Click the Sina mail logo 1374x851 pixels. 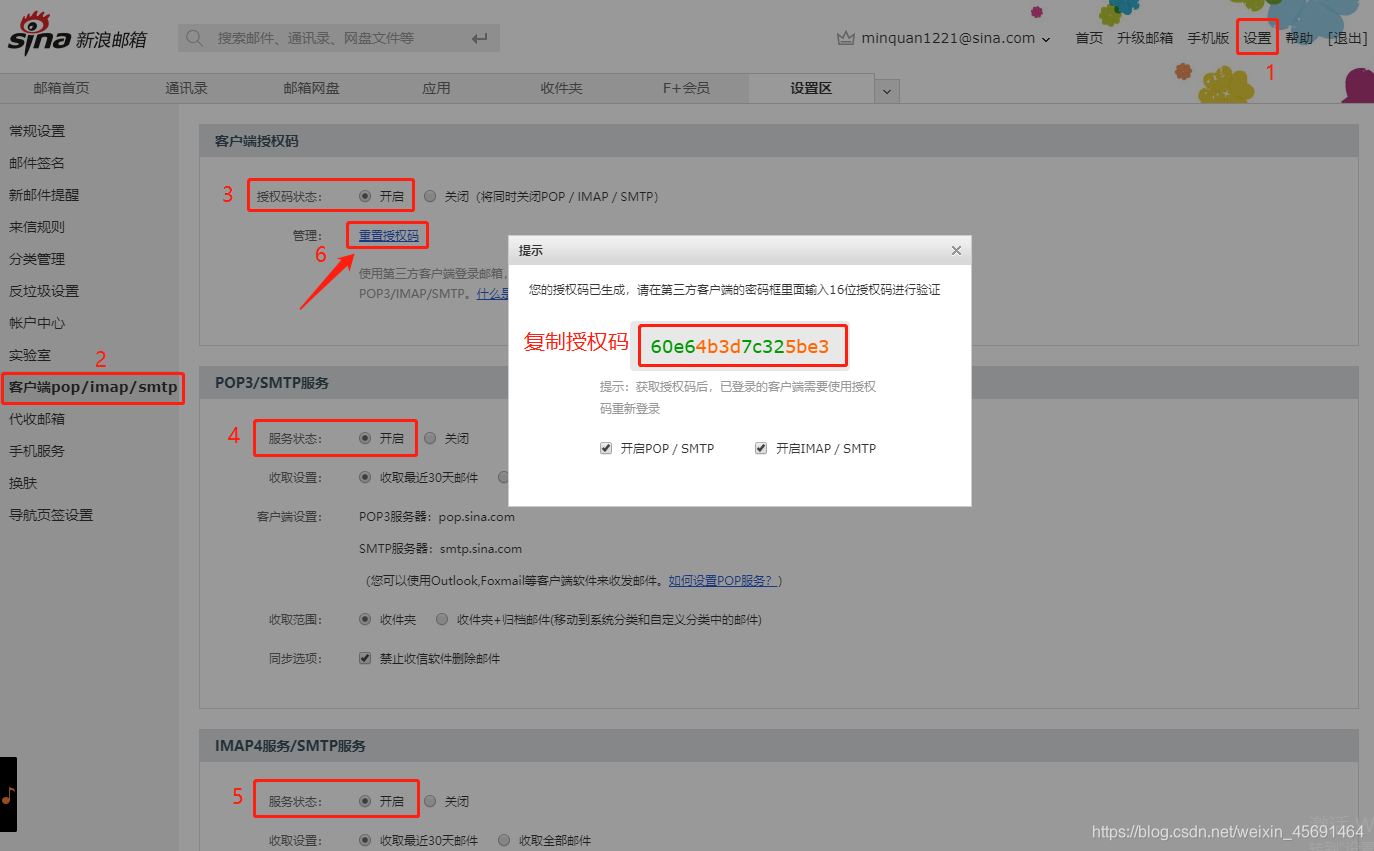tap(78, 34)
